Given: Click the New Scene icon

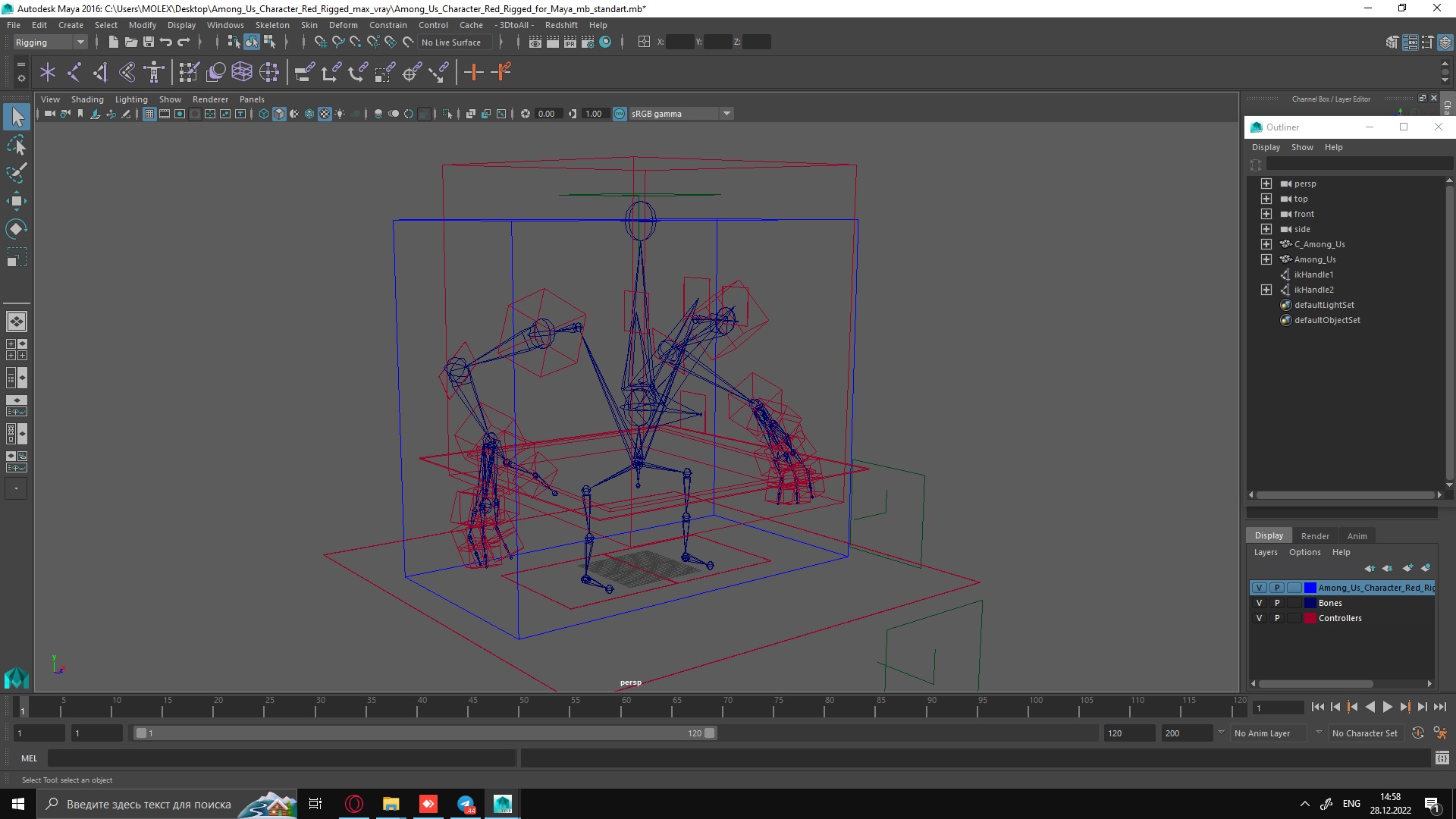Looking at the screenshot, I should tap(113, 42).
